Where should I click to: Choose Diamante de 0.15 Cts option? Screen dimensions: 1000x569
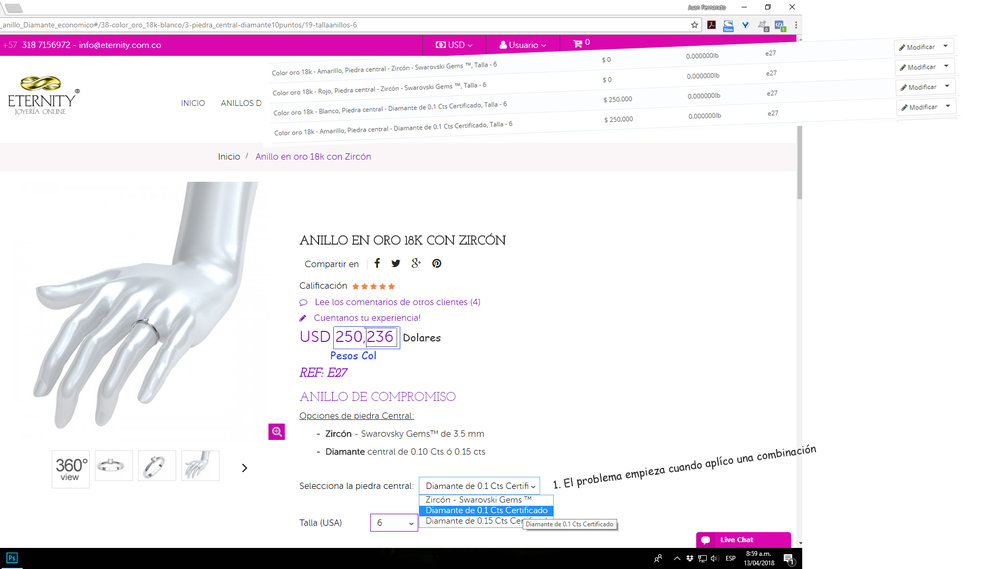coord(472,521)
